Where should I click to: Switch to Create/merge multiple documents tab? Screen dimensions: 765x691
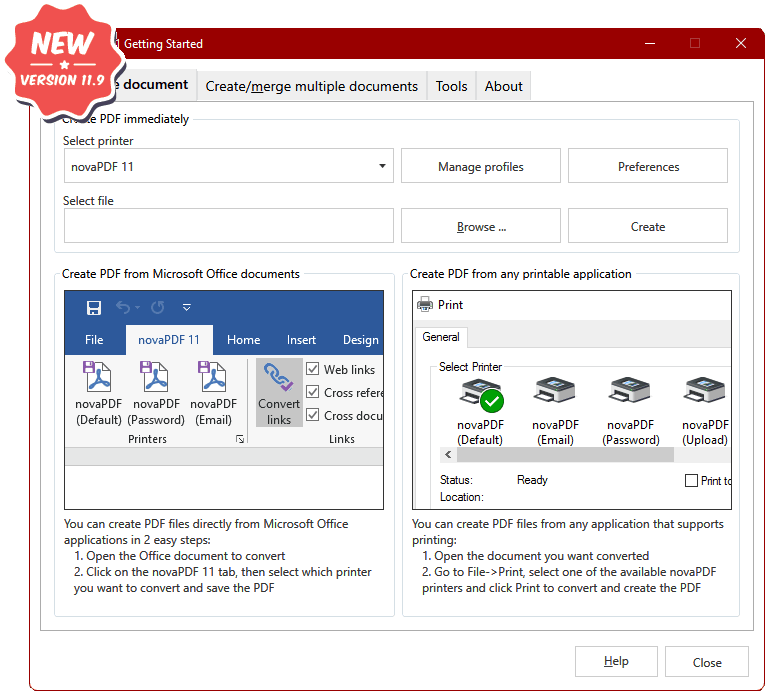(x=311, y=86)
